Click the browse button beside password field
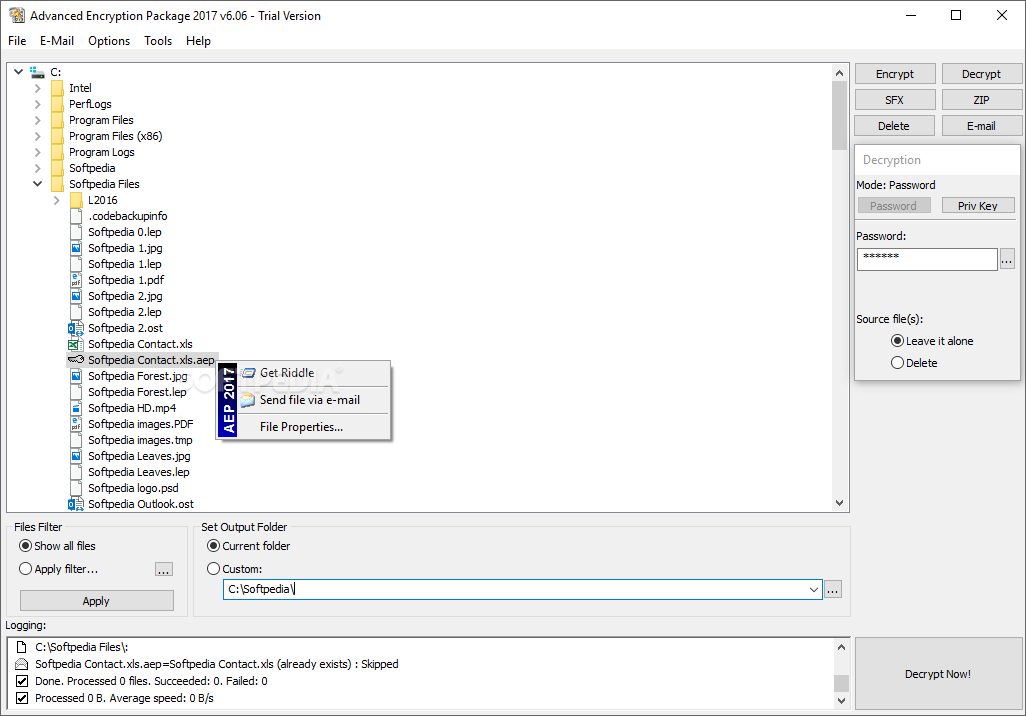1026x716 pixels. tap(1006, 260)
